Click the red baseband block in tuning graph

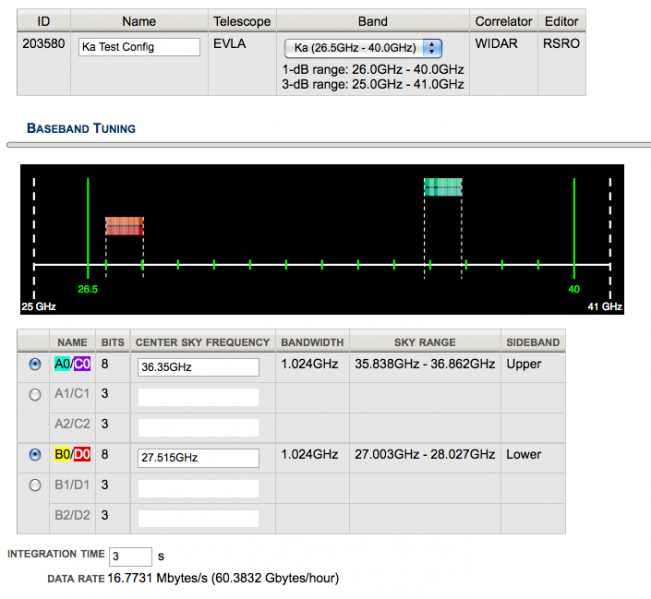[x=124, y=226]
